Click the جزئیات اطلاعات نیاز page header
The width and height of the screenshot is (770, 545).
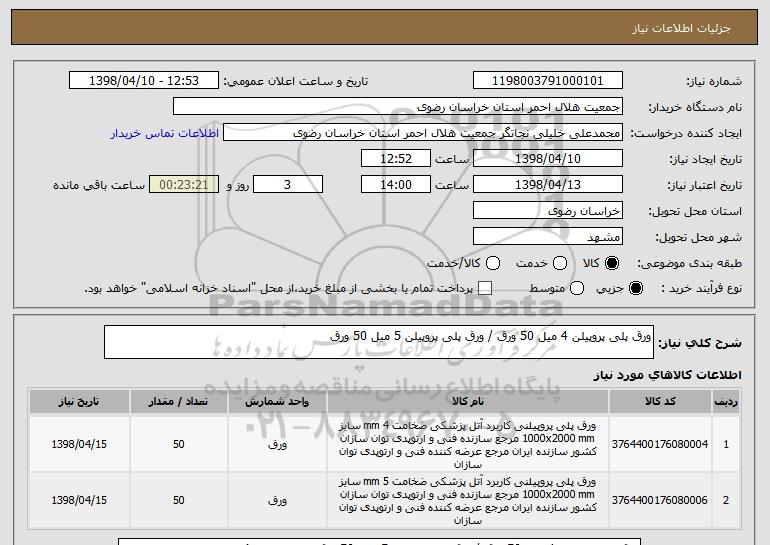[681, 28]
